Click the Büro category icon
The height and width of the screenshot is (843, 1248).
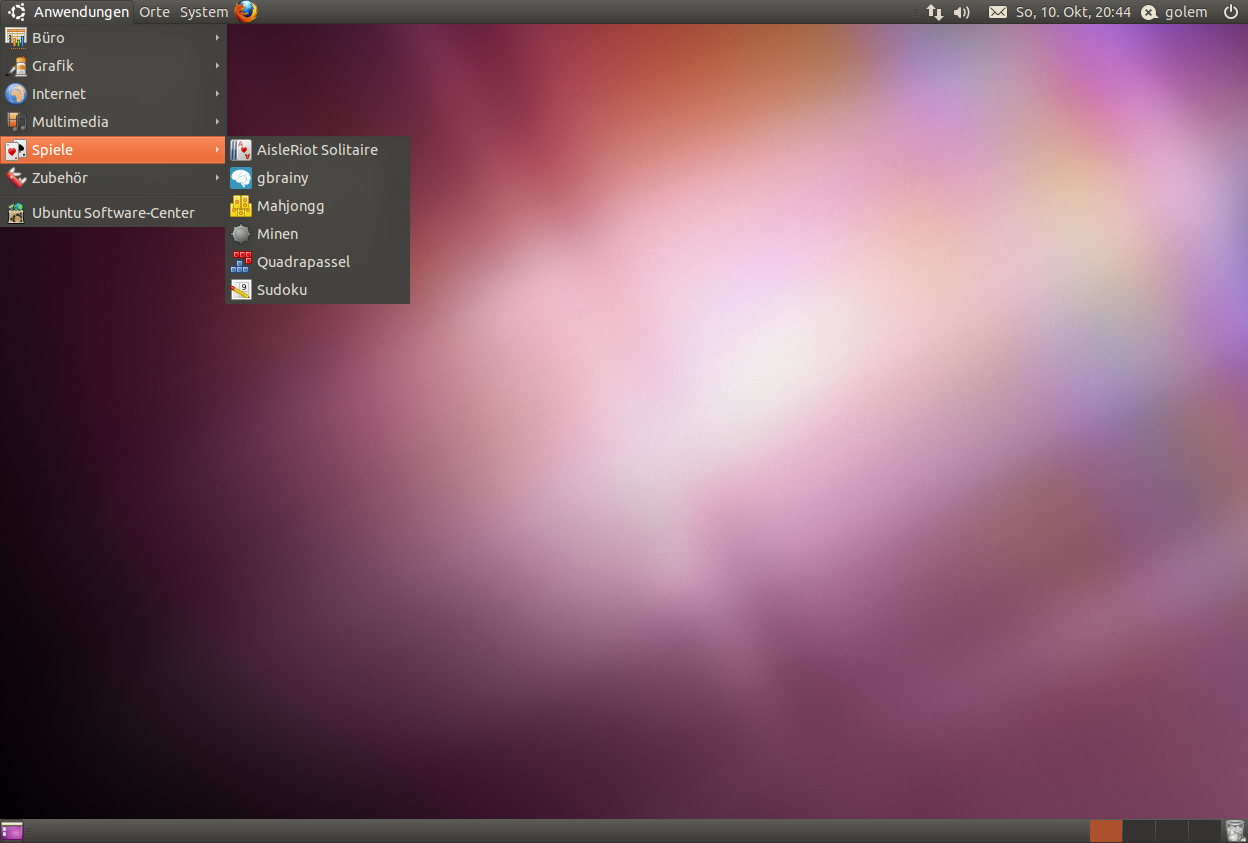point(15,38)
